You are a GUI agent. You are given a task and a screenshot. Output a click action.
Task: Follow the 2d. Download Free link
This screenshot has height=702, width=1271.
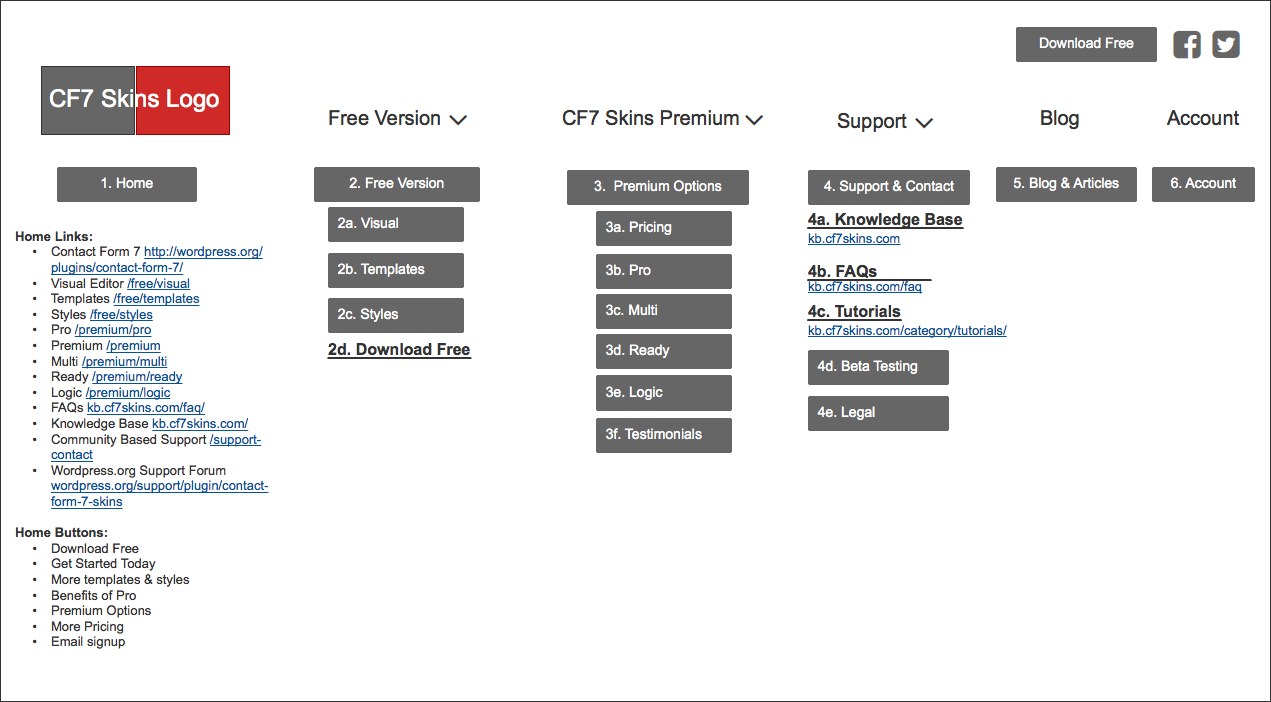click(399, 350)
